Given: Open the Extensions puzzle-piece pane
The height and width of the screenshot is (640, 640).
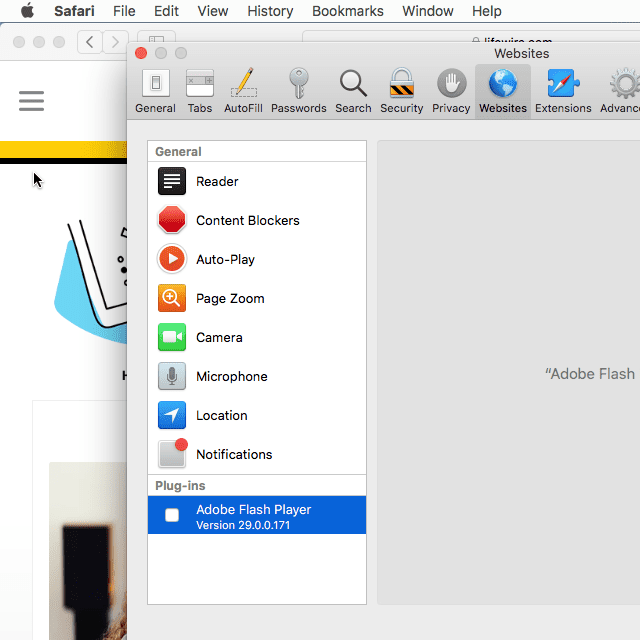Looking at the screenshot, I should click(563, 91).
